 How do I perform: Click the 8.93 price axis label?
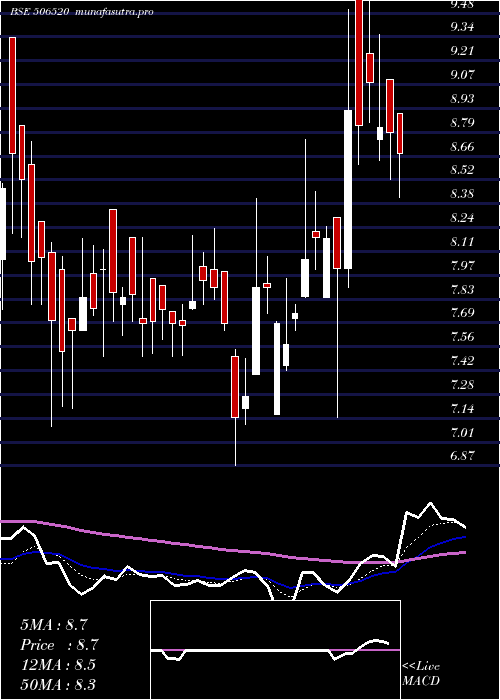(x=462, y=99)
